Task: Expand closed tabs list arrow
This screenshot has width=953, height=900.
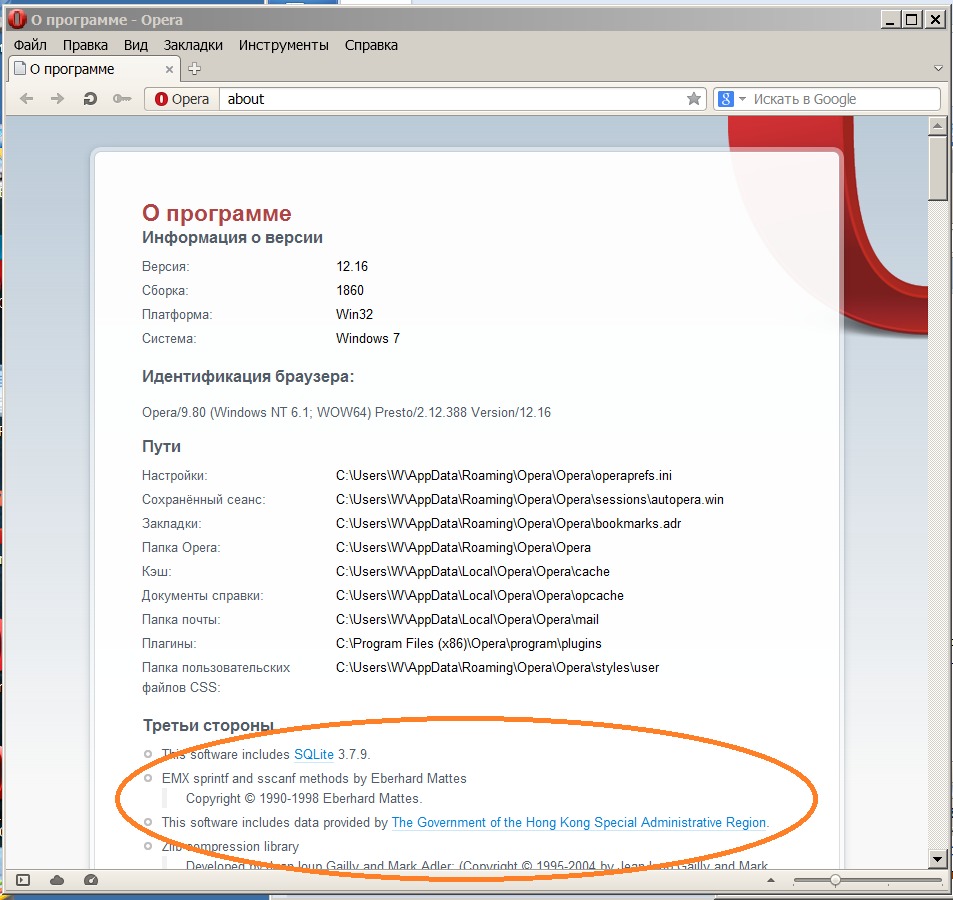Action: point(938,69)
